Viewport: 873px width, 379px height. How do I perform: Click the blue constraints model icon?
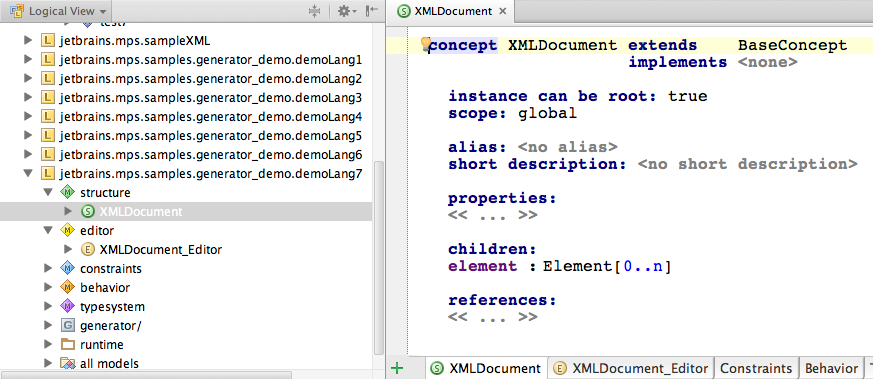67,269
